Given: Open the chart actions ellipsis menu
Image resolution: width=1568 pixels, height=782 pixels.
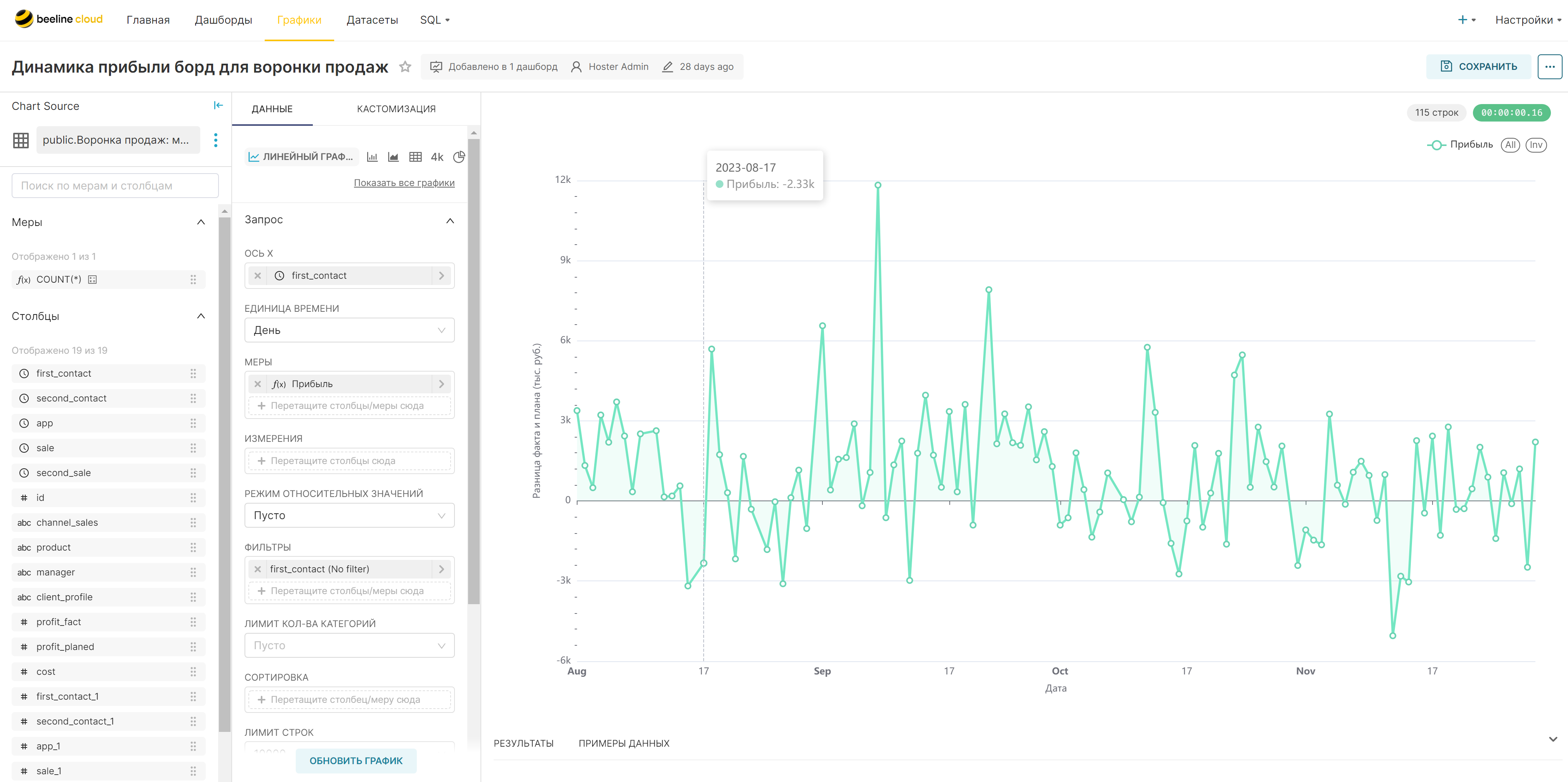Looking at the screenshot, I should 1549,66.
